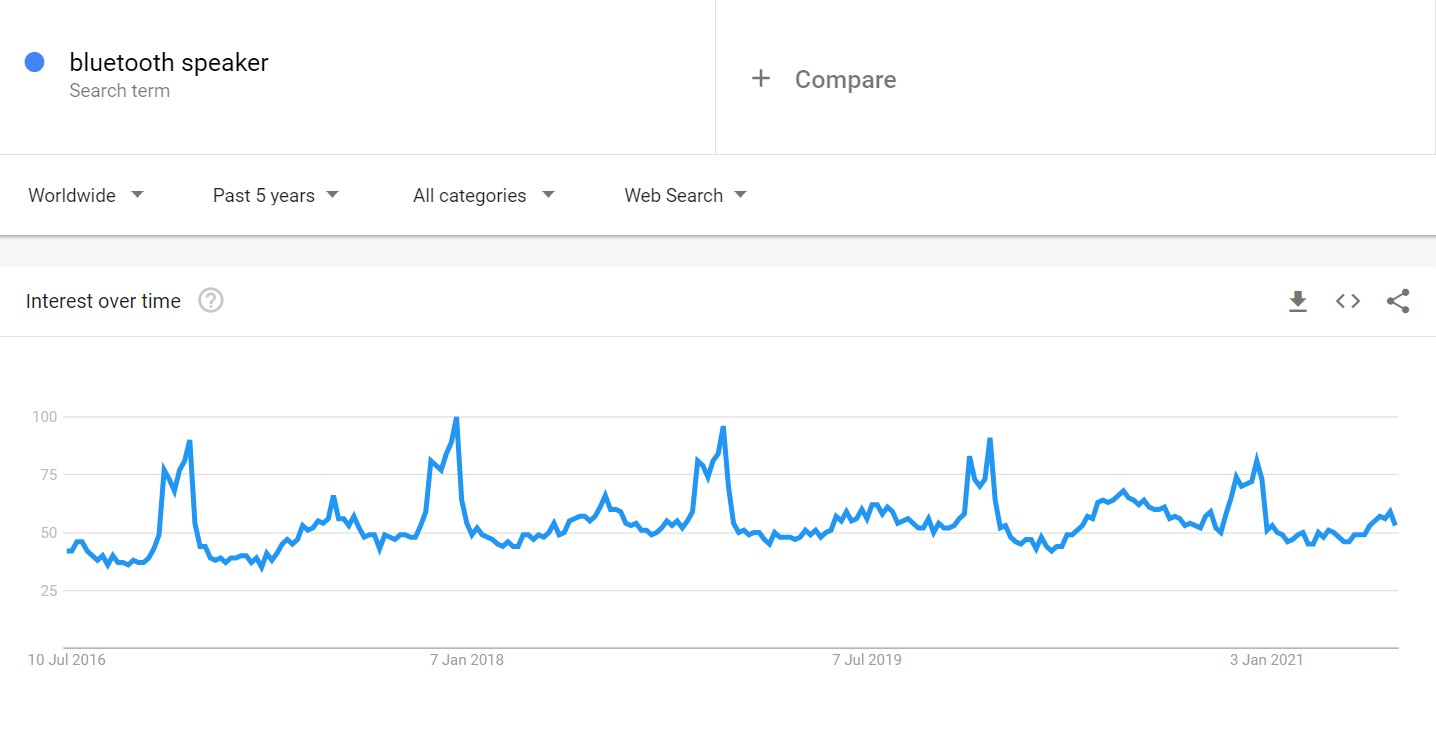Screen dimensions: 1436x745
Task: Open the Web Search type dropdown
Action: coord(686,195)
